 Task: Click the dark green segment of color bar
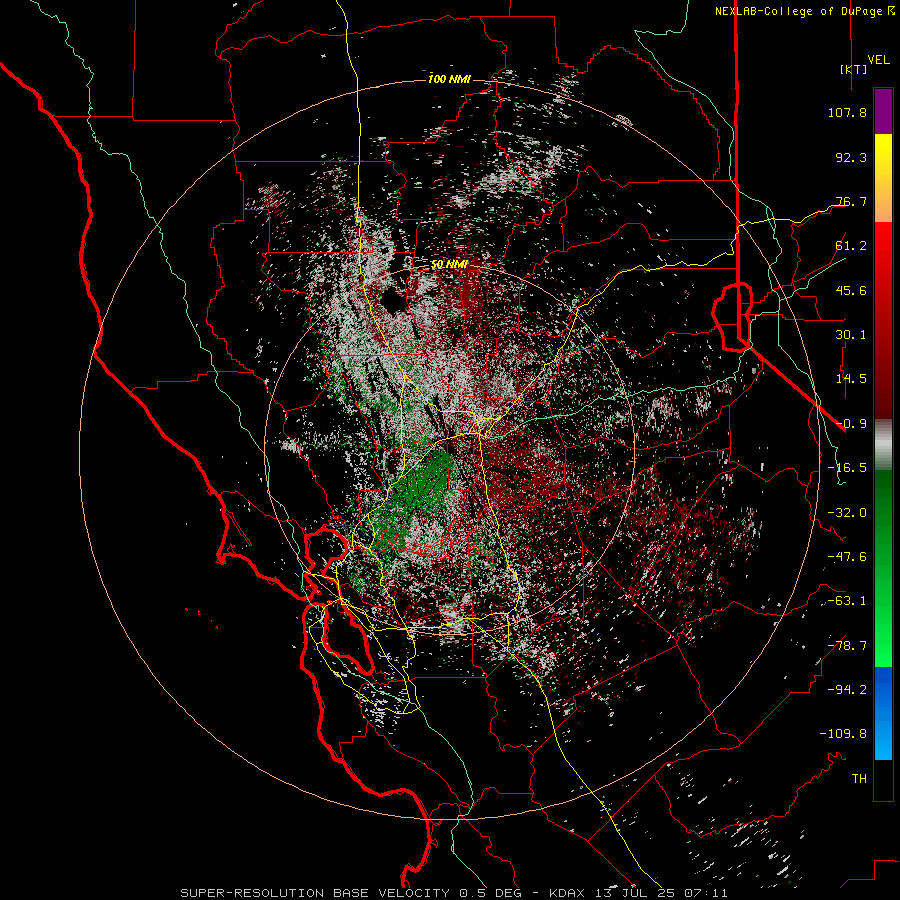click(883, 519)
